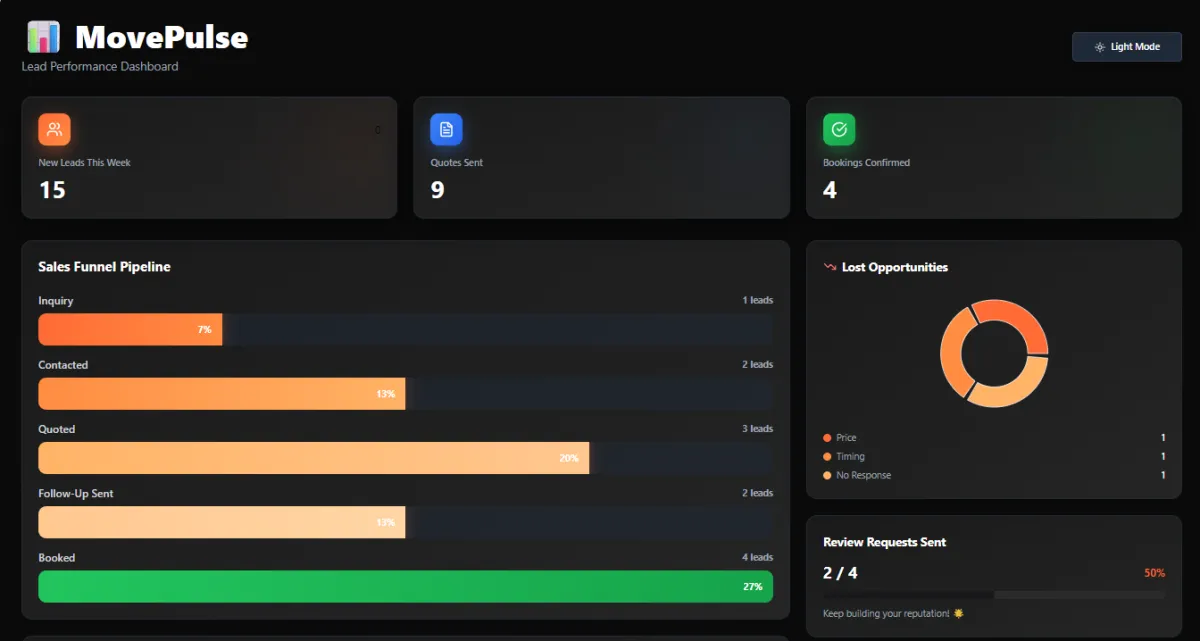Viewport: 1200px width, 641px height.
Task: Click the Timing legend color dot
Action: pos(827,457)
